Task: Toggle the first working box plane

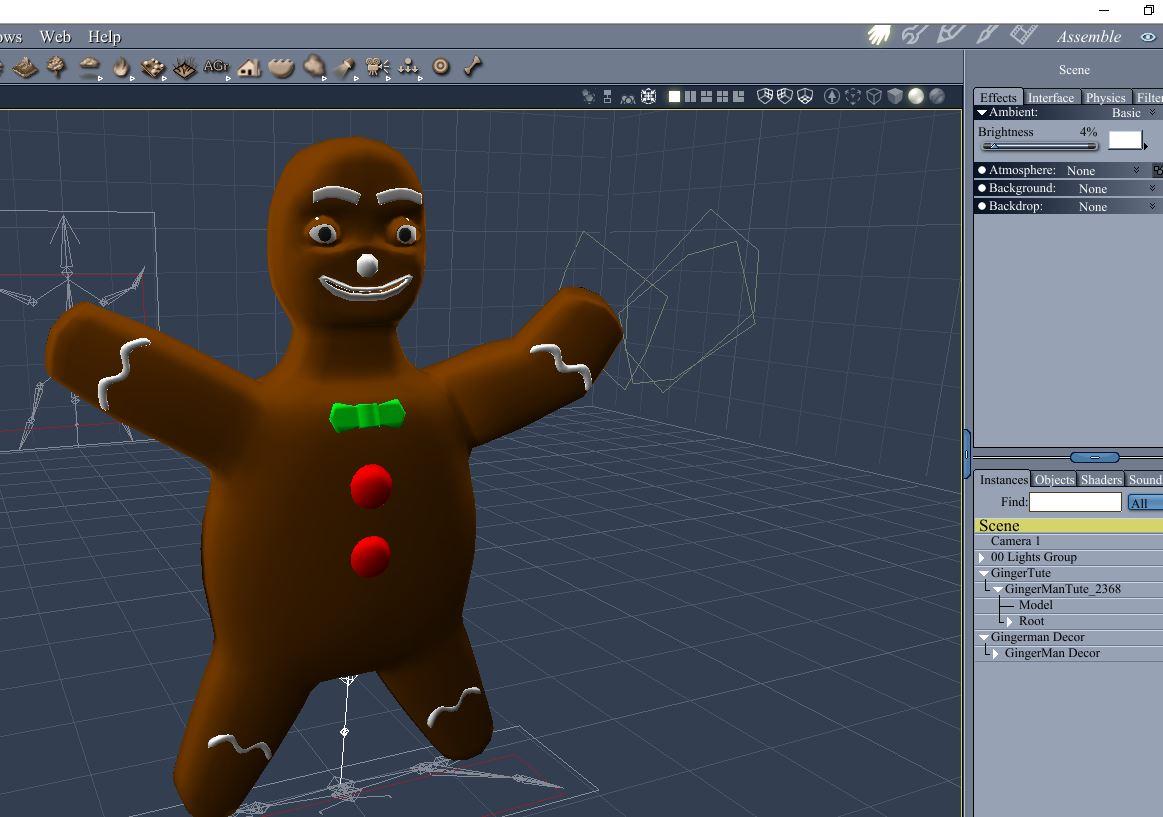Action: tap(765, 96)
